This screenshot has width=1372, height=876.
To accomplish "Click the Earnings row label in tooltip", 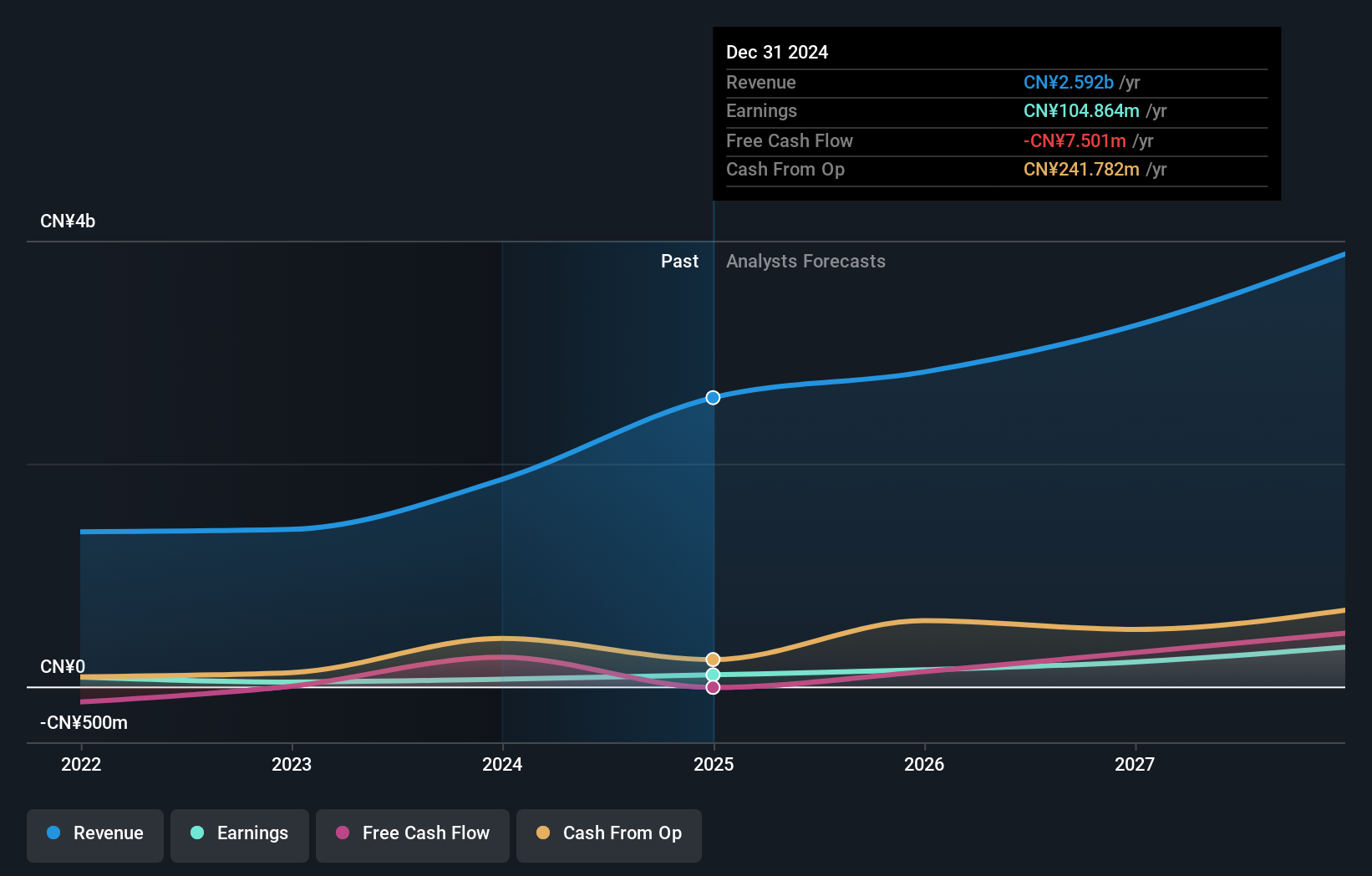I will [x=761, y=111].
